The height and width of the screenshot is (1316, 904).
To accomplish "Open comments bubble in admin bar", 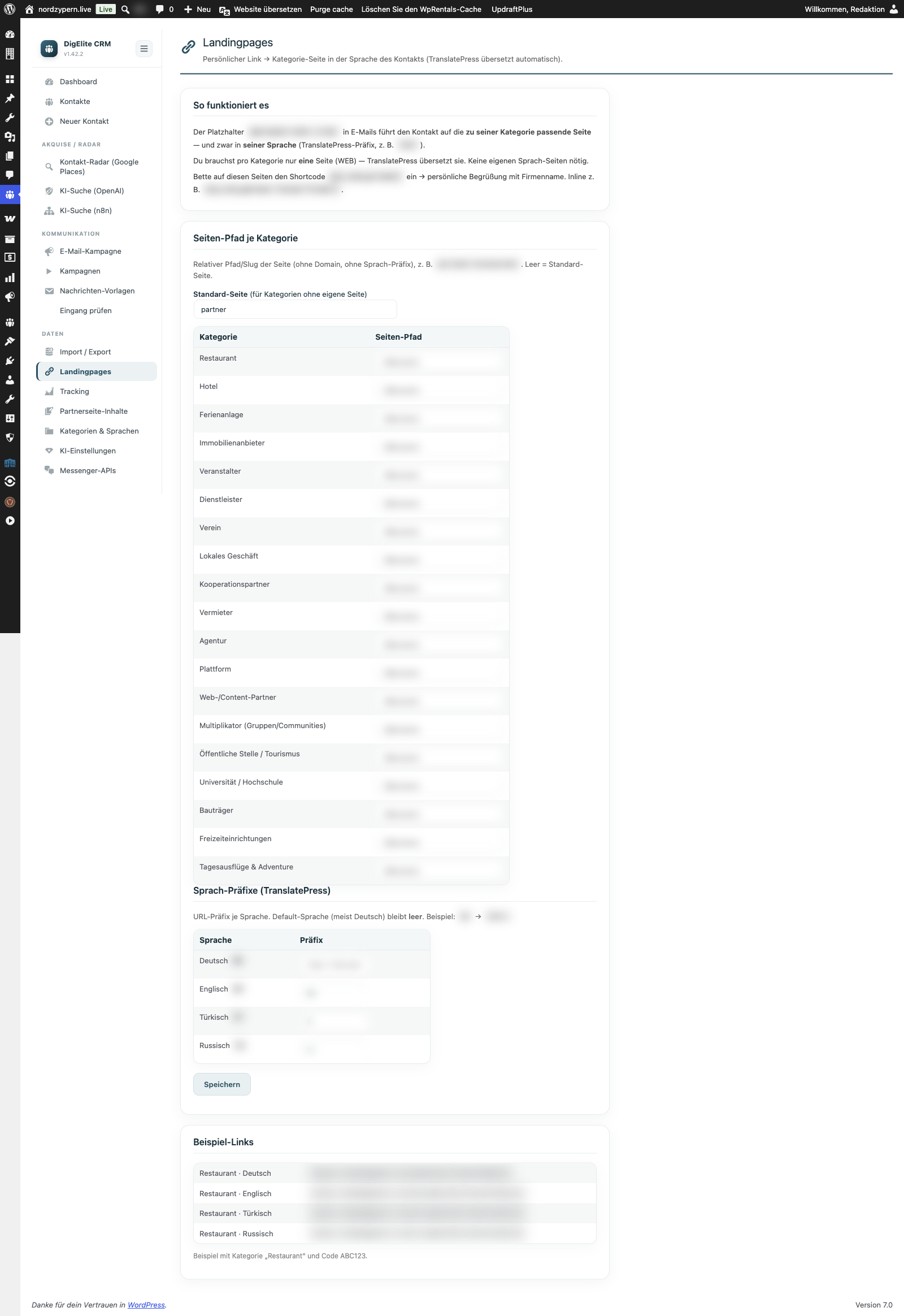I will [x=164, y=9].
